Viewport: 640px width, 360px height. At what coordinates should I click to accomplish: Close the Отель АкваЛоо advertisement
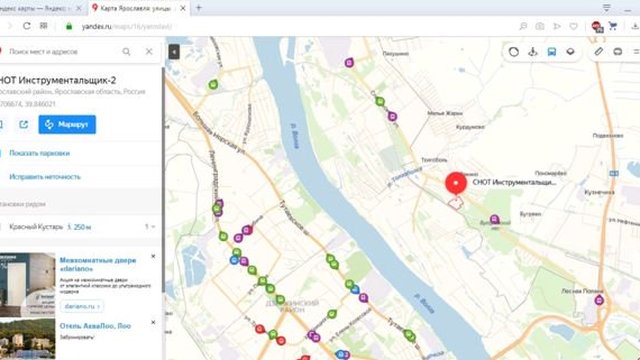click(x=153, y=322)
